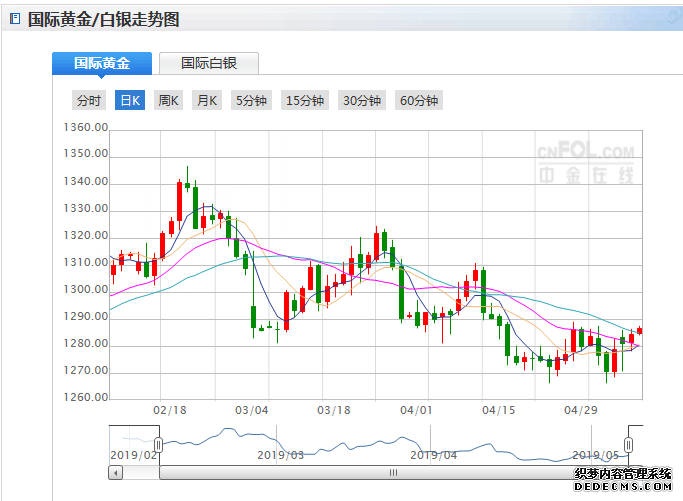Click the 2019/05 navigator label
This screenshot has width=683, height=501.
coord(595,455)
